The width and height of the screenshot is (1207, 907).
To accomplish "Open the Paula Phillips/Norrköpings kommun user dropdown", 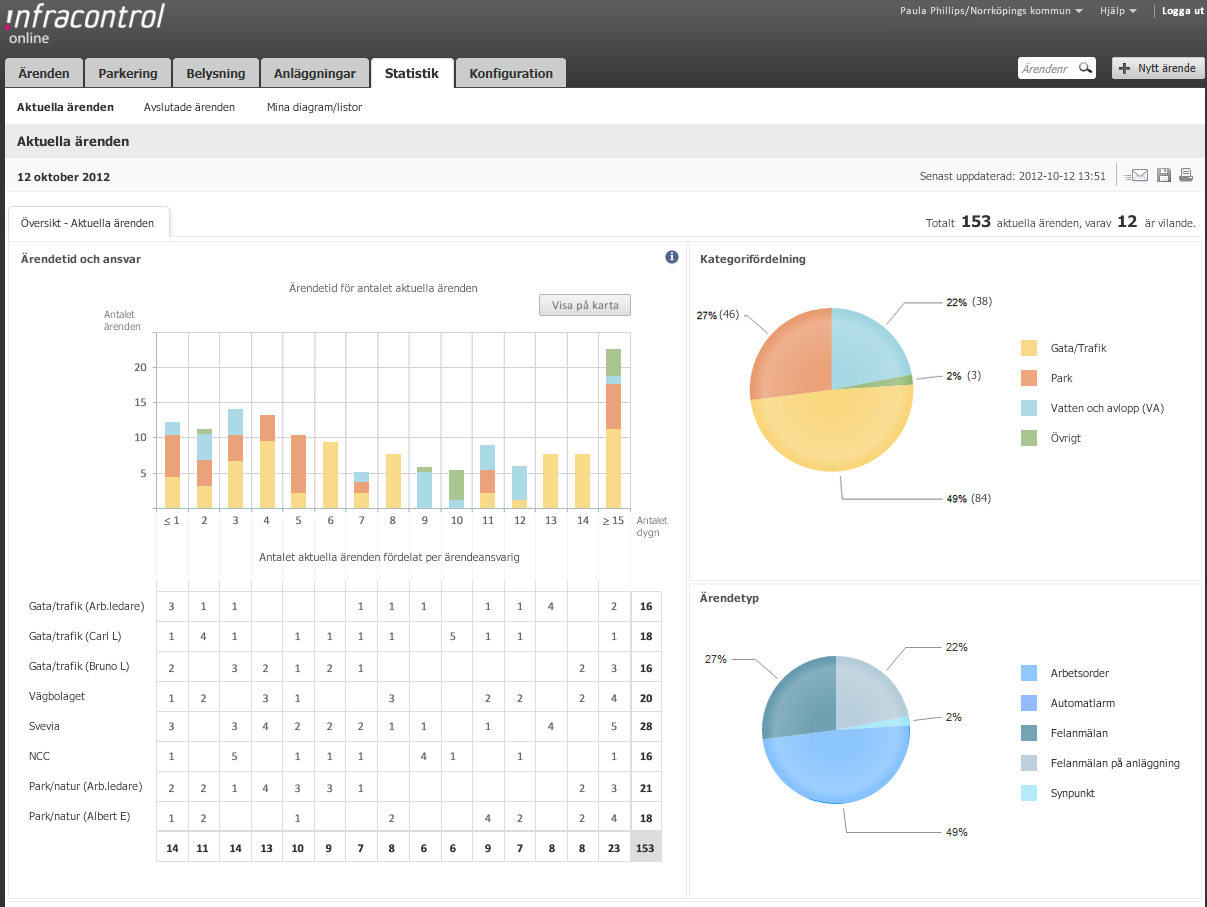I will 992,11.
